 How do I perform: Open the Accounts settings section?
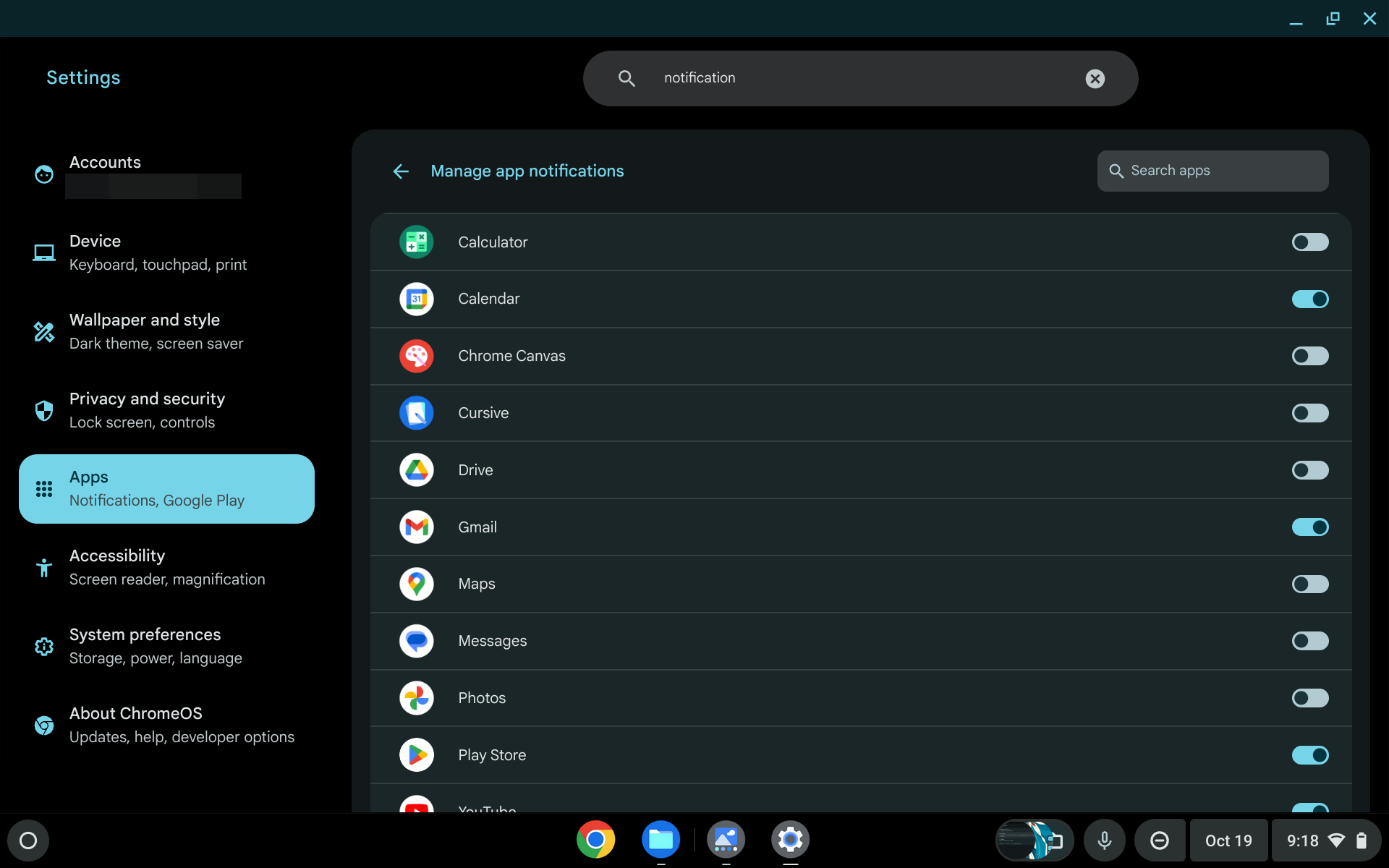pos(166,174)
